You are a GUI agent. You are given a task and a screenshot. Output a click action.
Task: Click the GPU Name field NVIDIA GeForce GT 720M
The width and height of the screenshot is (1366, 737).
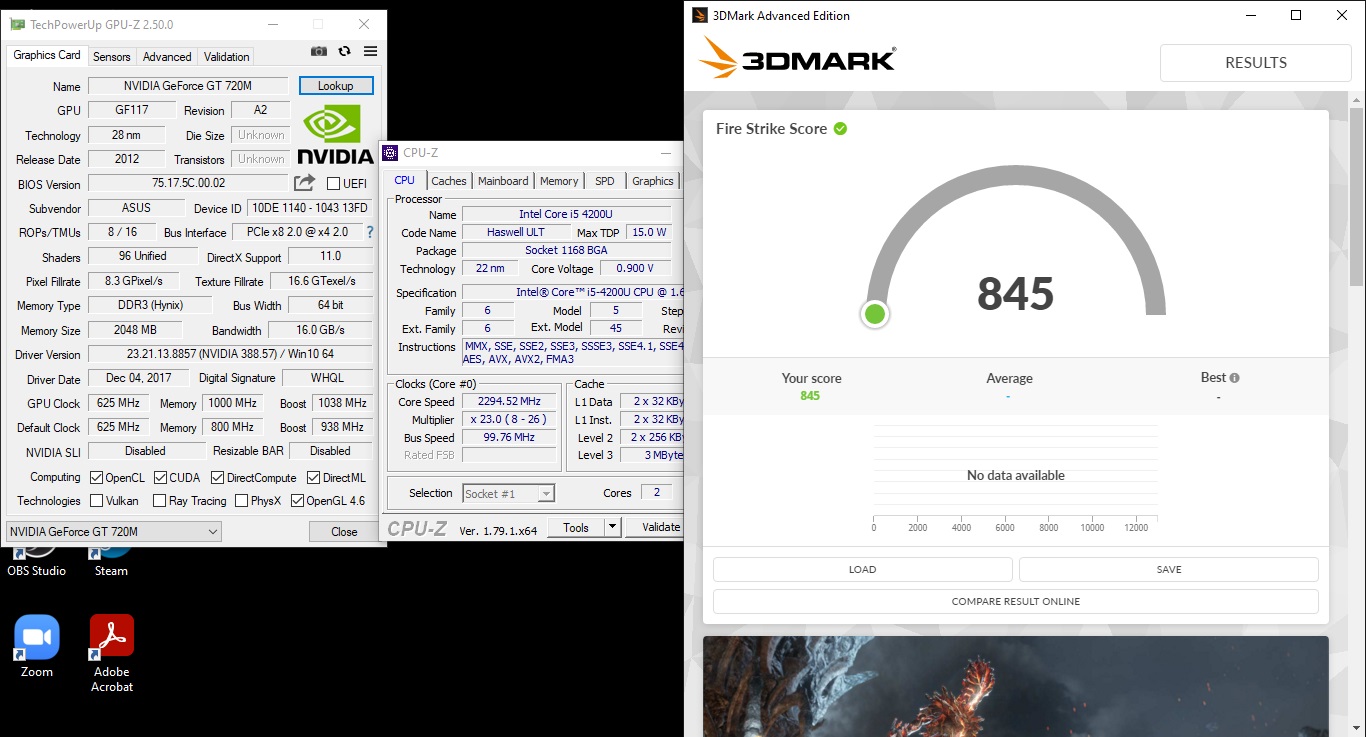coord(188,86)
